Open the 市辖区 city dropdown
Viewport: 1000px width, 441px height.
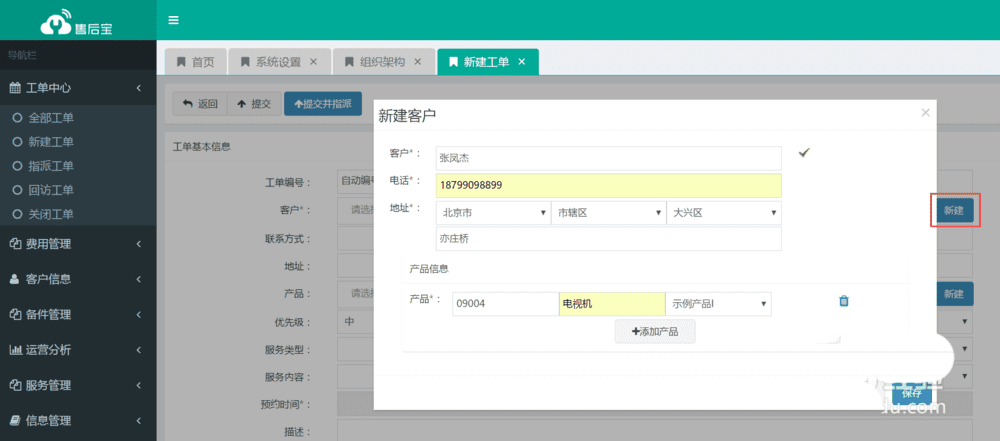[608, 213]
